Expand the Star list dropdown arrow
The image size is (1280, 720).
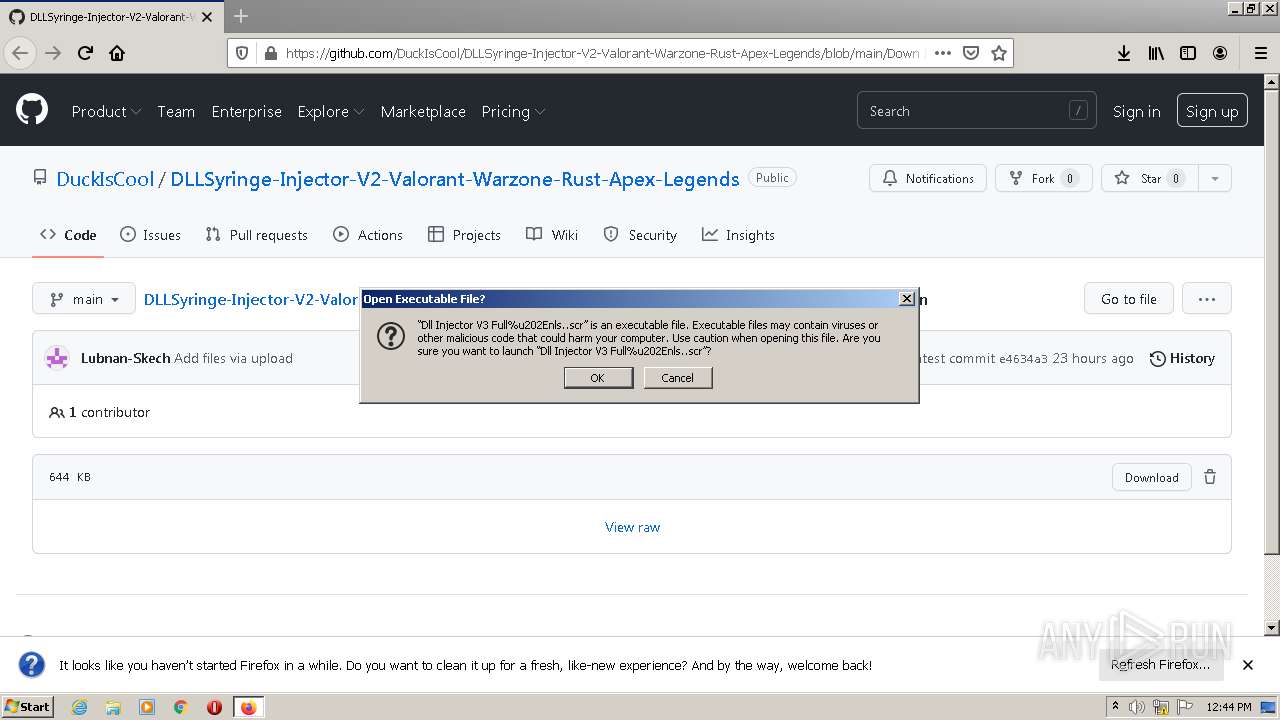1214,179
